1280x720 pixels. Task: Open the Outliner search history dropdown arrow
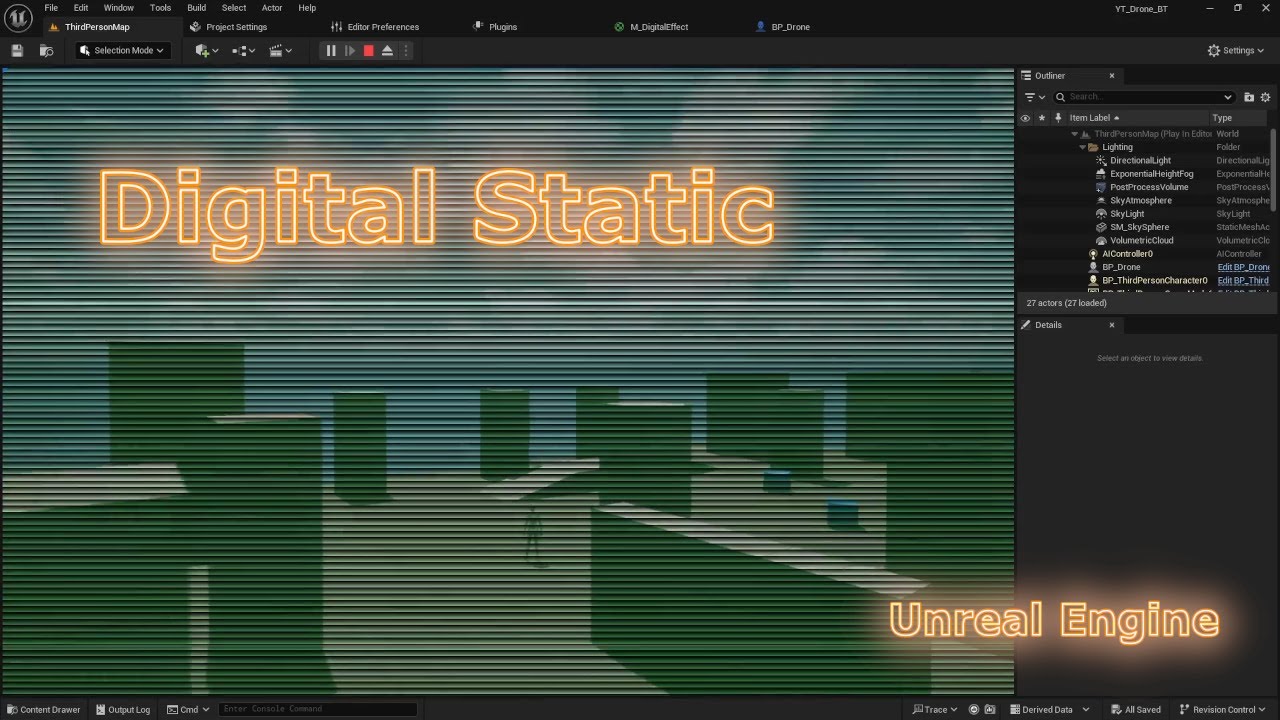click(1228, 97)
